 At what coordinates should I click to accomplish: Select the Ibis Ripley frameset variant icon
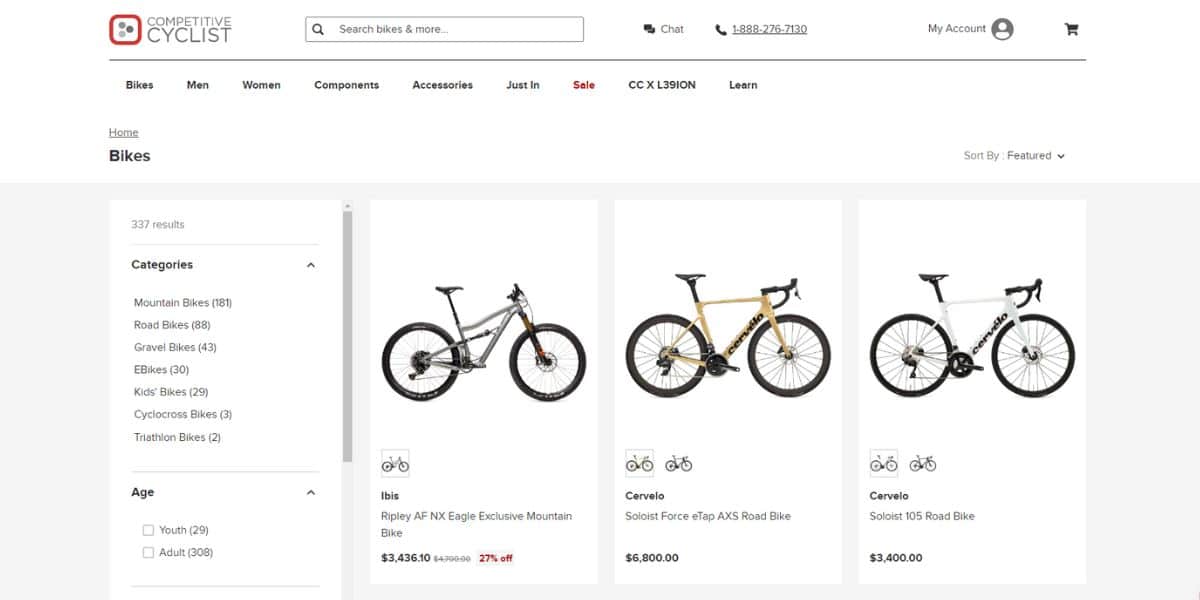396,463
